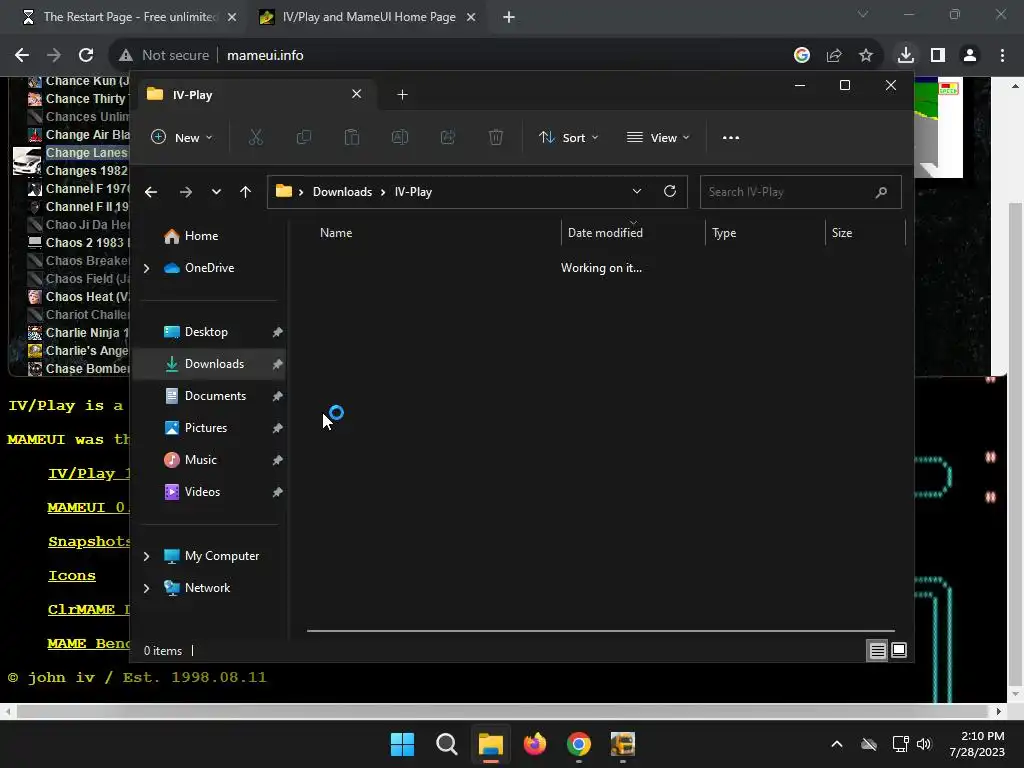Open Chrome three-dot menu

[1002, 56]
